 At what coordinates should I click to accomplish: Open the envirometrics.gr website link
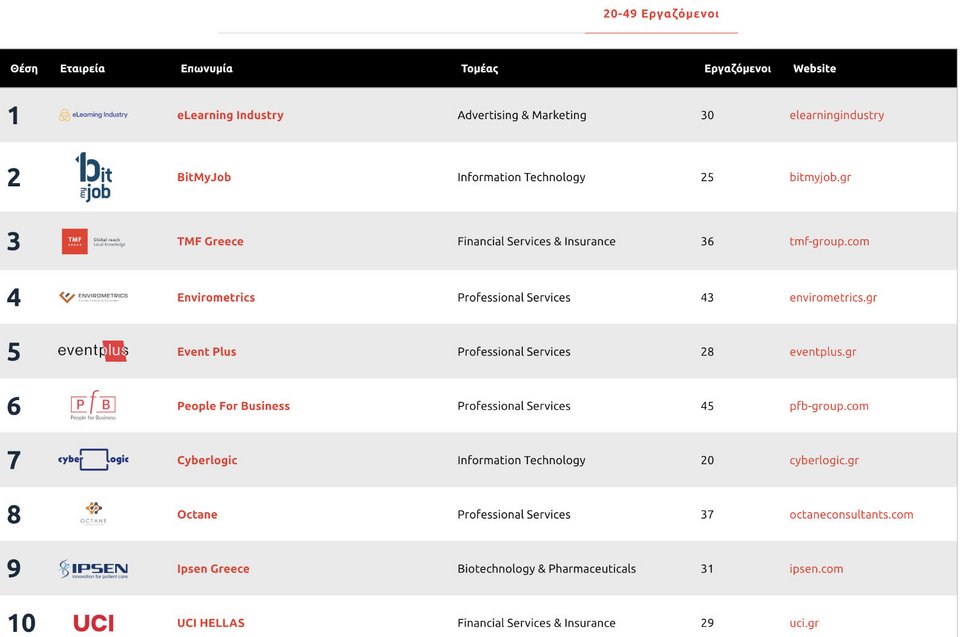click(x=833, y=297)
